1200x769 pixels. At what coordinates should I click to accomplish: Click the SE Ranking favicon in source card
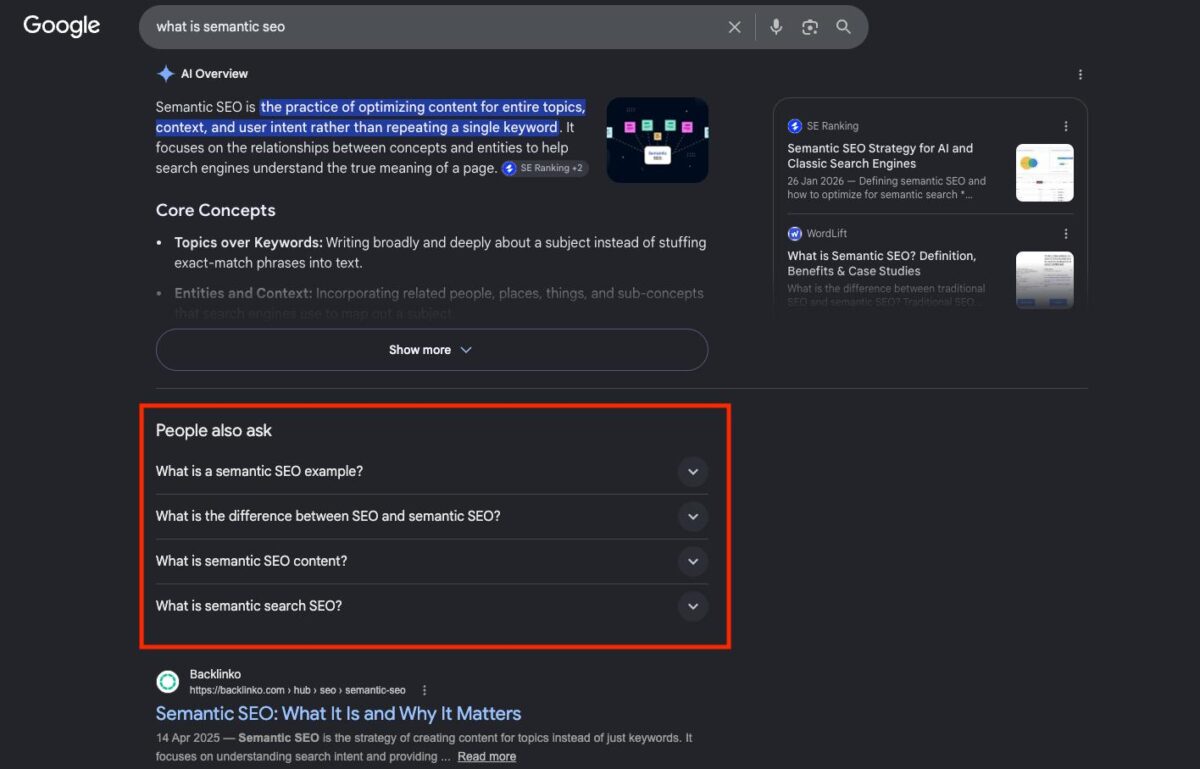795,126
